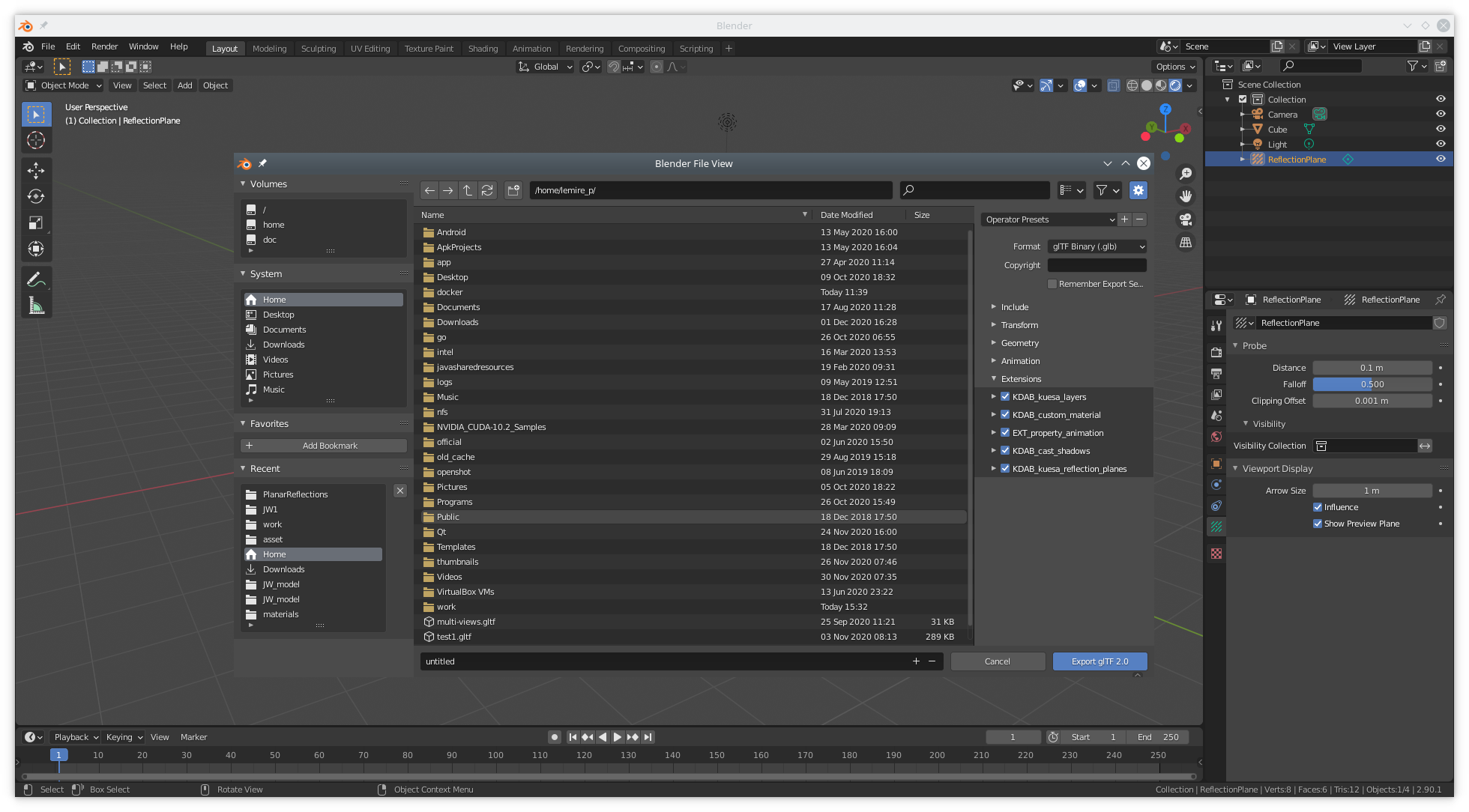Screen dimensions: 1469x812
Task: Open the Global transform orientation dropdown
Action: pyautogui.click(x=545, y=67)
